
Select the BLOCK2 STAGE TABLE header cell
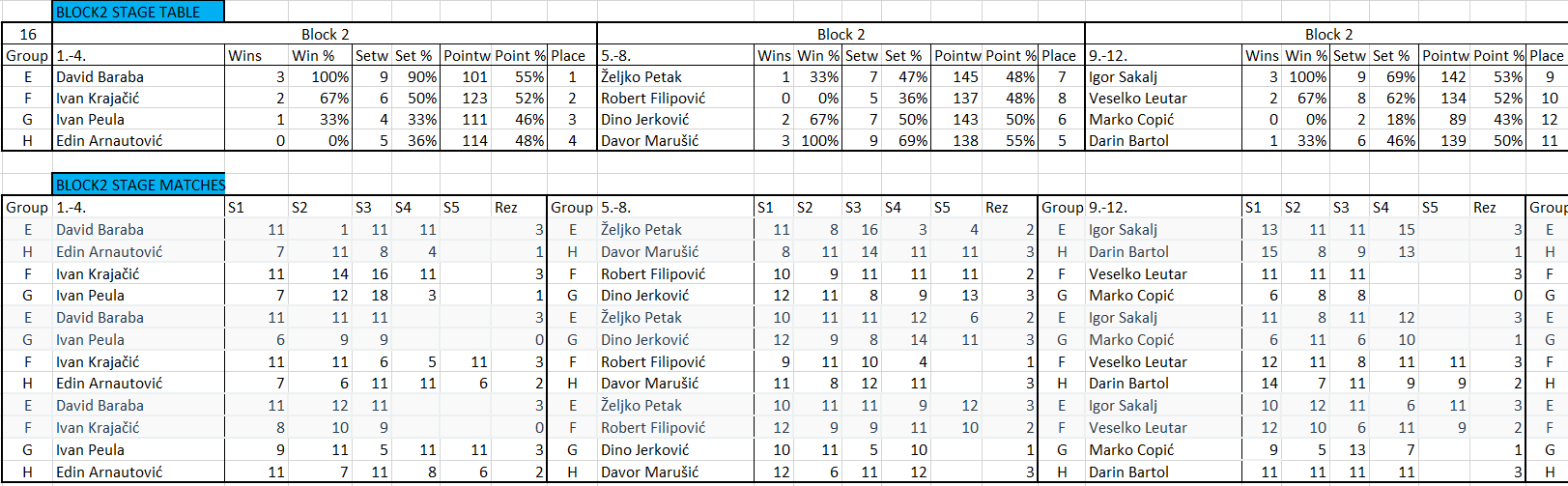(x=138, y=12)
